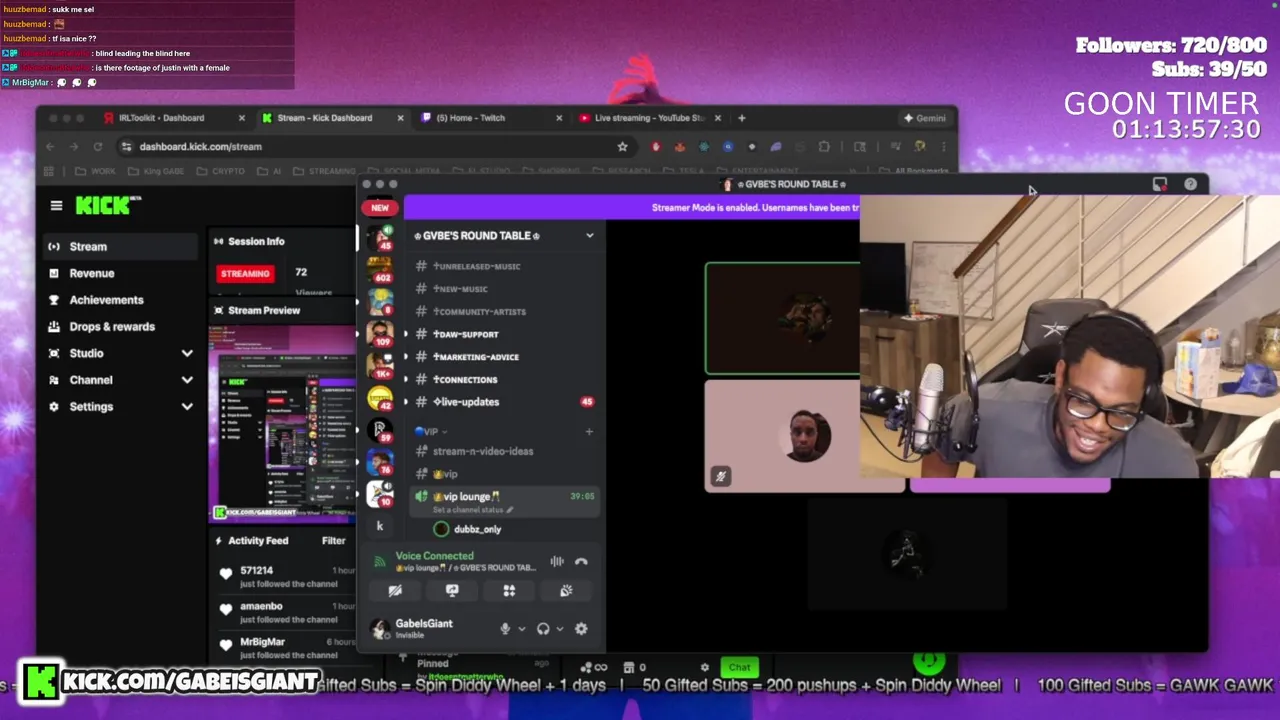Viewport: 1280px width, 720px height.
Task: Open the Discord server with badge 602
Action: tap(379, 270)
